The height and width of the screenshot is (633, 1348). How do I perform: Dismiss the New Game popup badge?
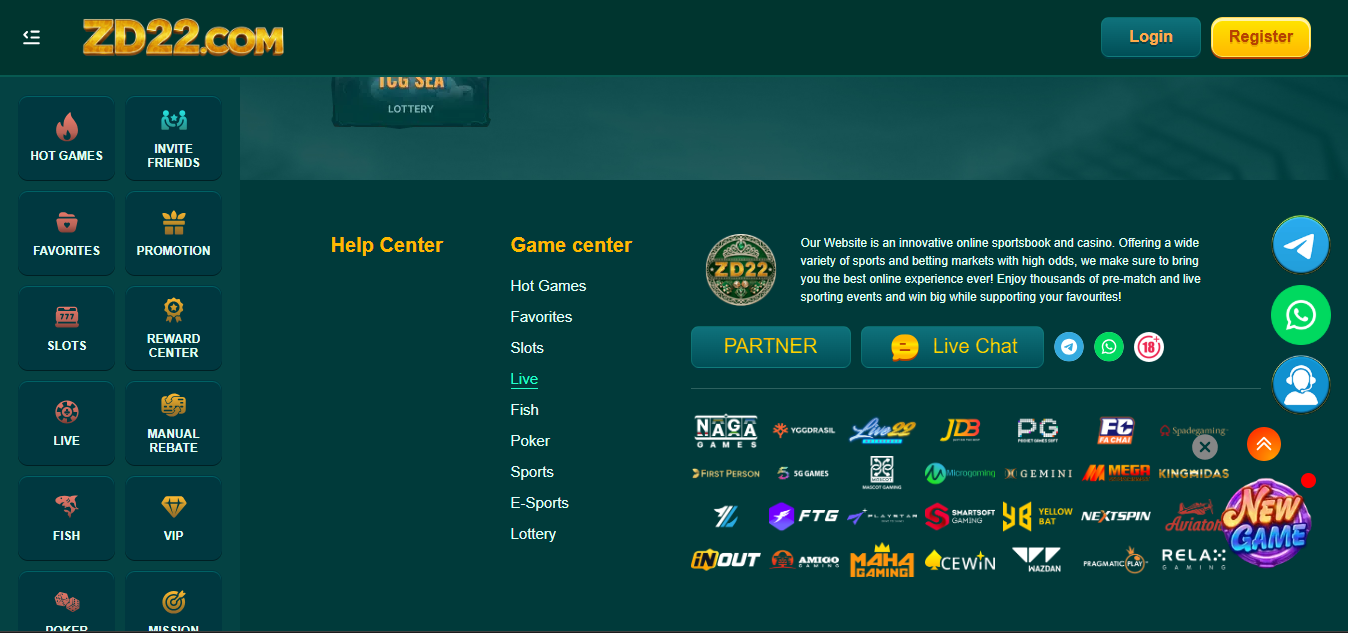click(x=1205, y=447)
